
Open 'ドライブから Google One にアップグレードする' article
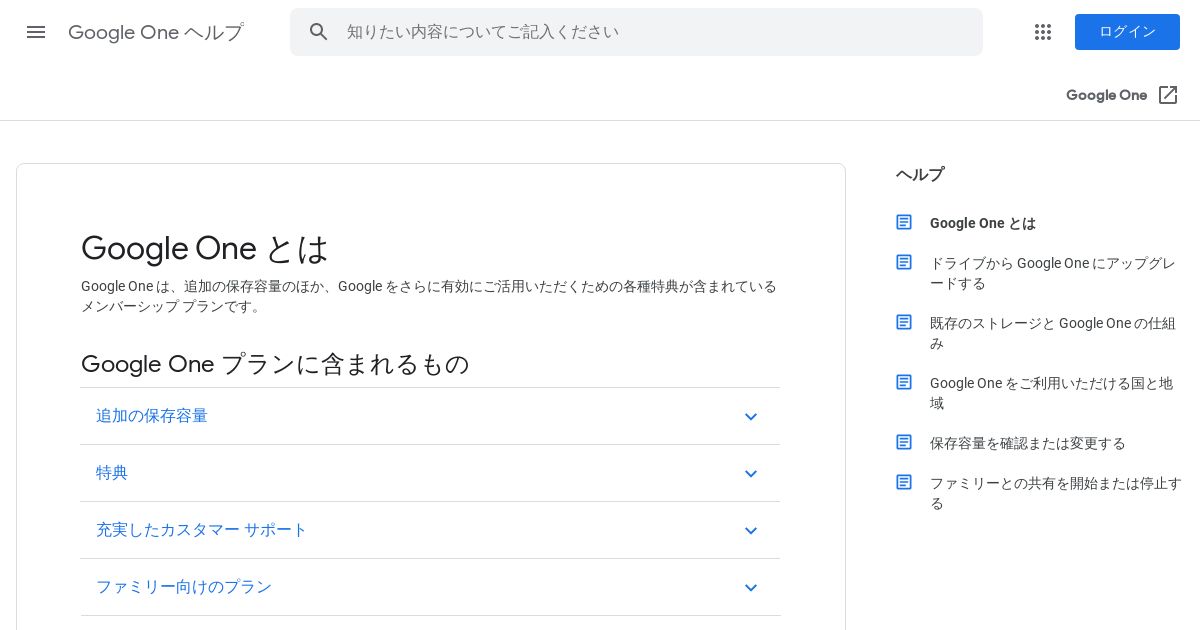pos(1052,273)
